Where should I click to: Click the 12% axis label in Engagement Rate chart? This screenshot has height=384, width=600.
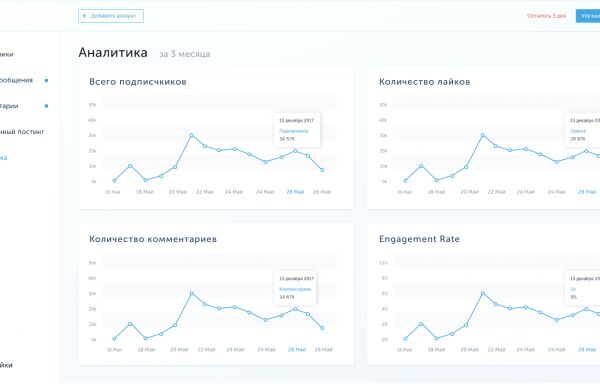(x=383, y=263)
